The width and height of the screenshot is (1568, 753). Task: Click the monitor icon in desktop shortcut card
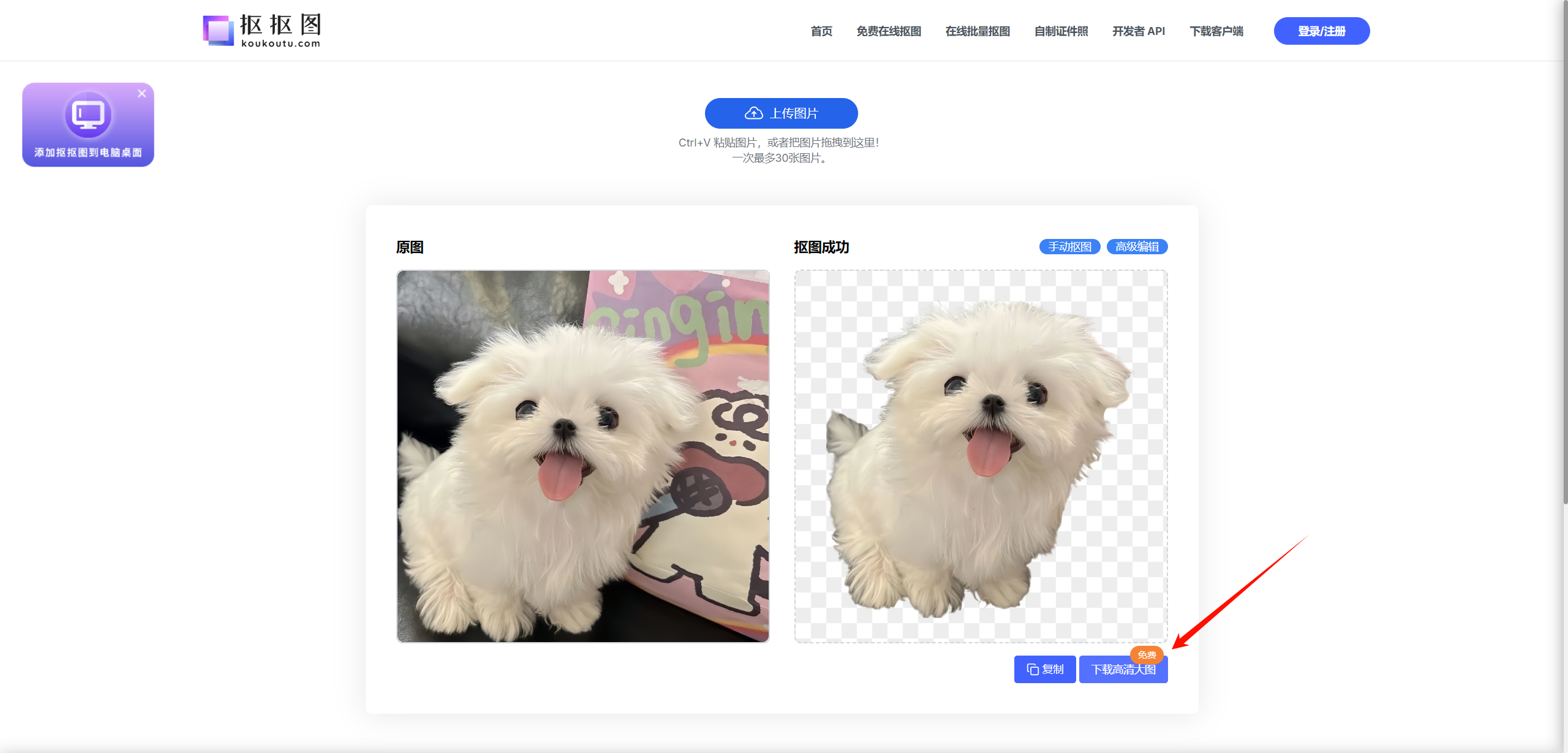[88, 116]
